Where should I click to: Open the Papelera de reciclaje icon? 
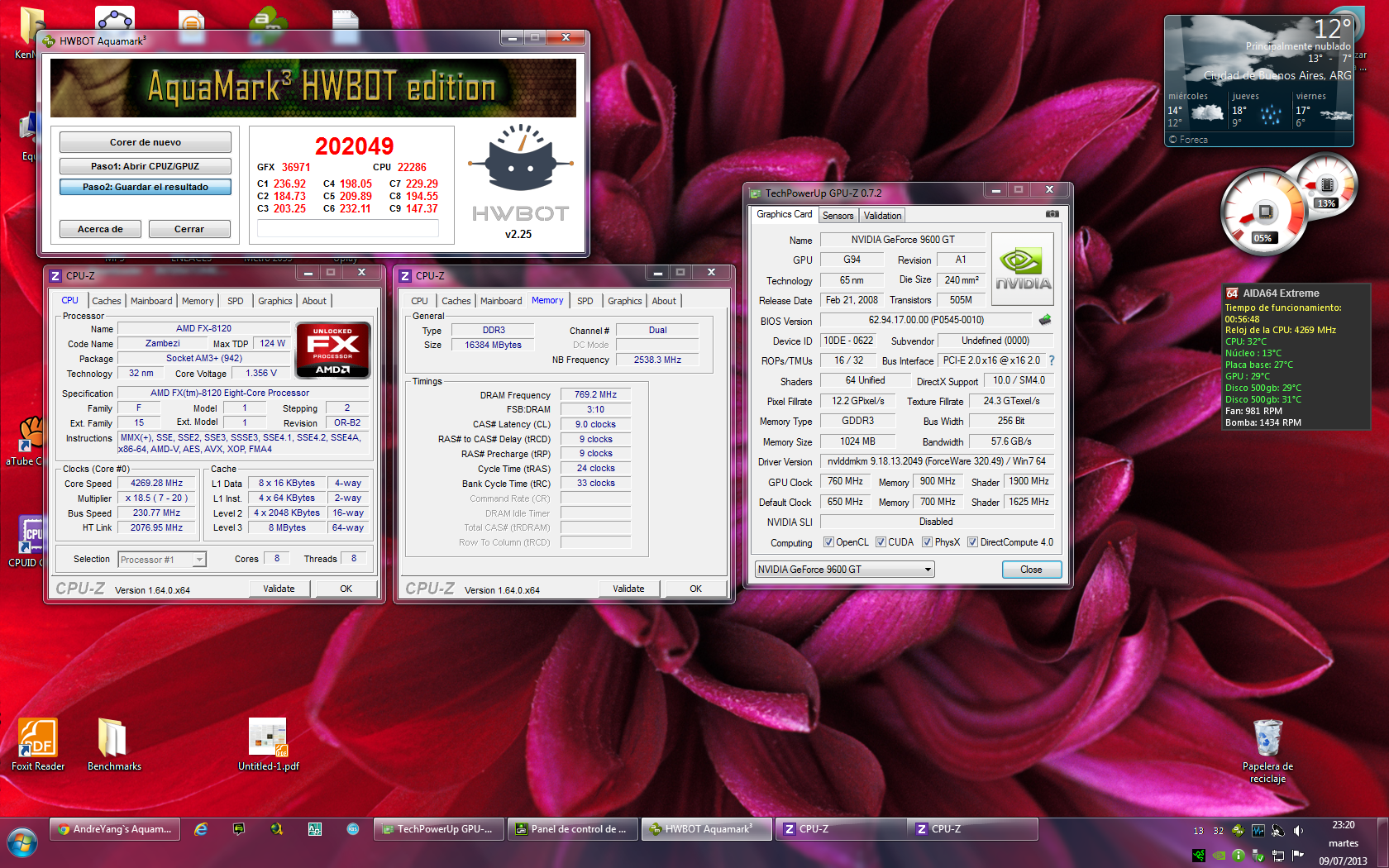click(x=1267, y=751)
